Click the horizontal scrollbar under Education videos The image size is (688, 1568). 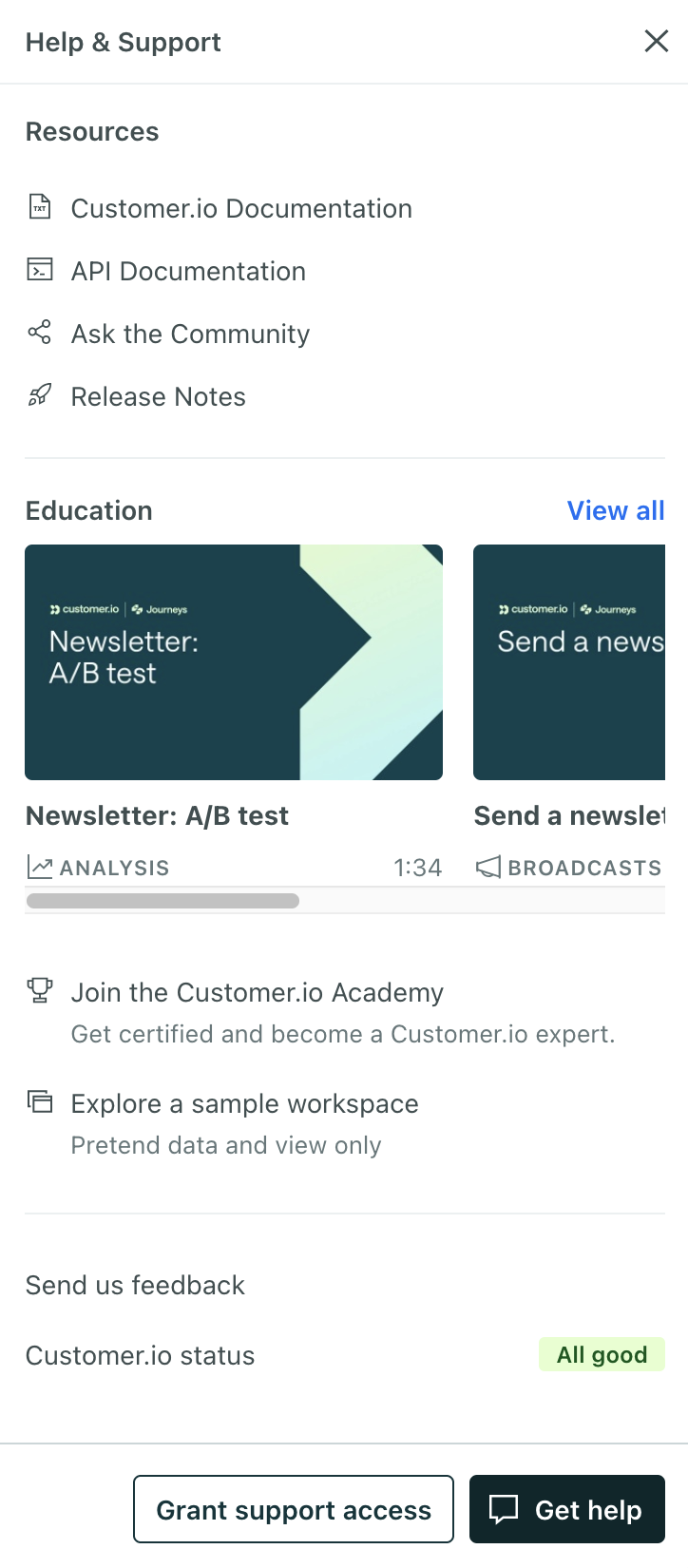pyautogui.click(x=162, y=901)
